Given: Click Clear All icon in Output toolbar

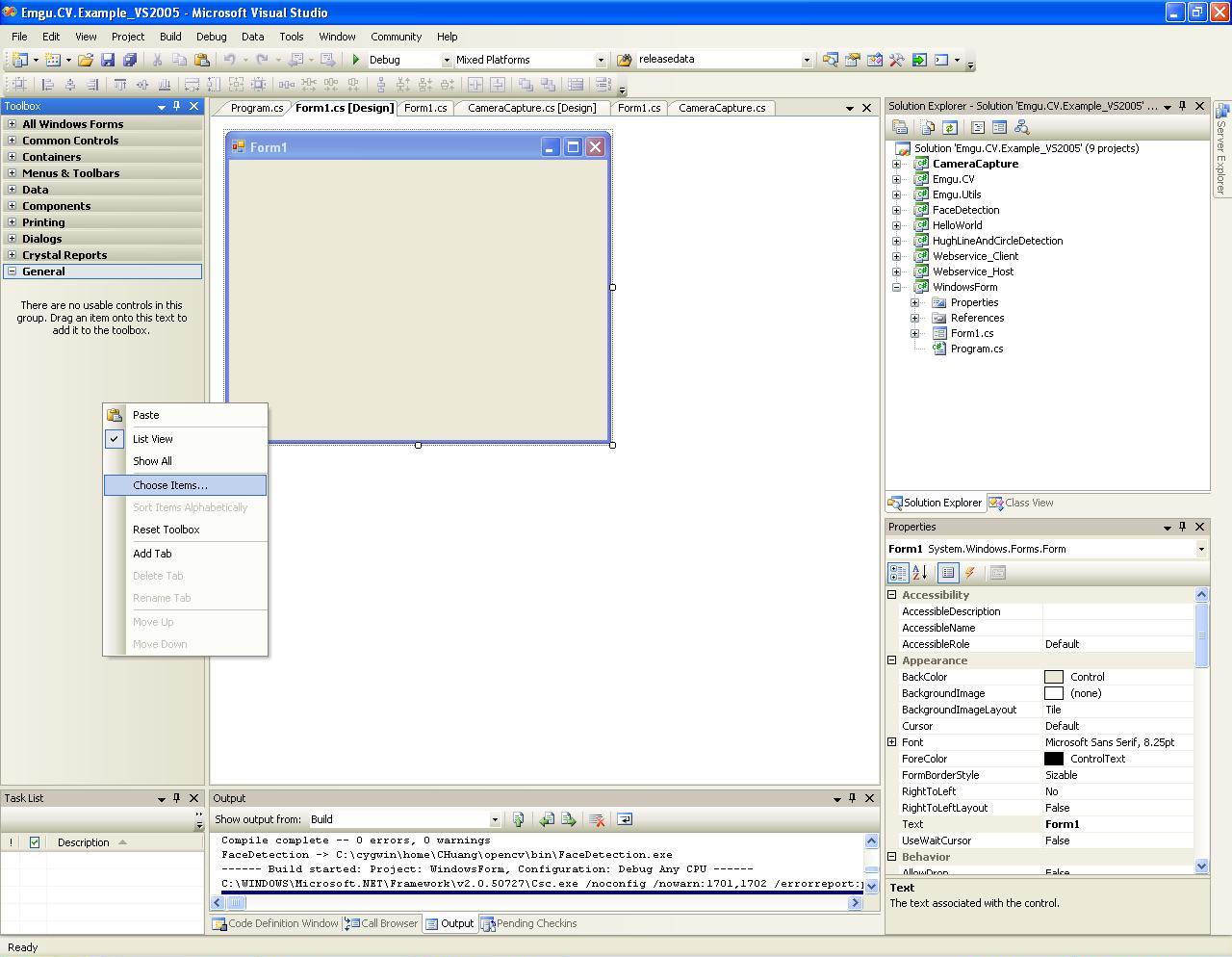Looking at the screenshot, I should click(597, 819).
